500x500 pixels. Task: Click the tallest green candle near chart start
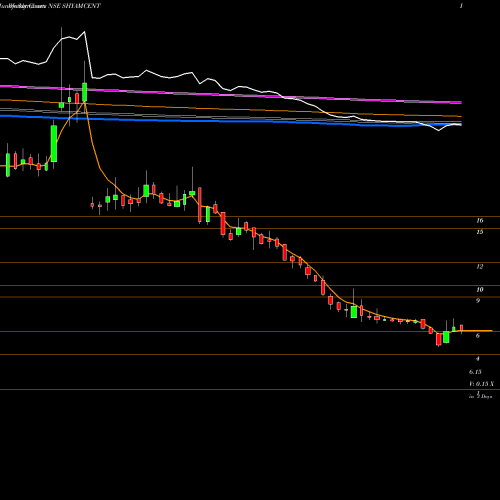54,144
